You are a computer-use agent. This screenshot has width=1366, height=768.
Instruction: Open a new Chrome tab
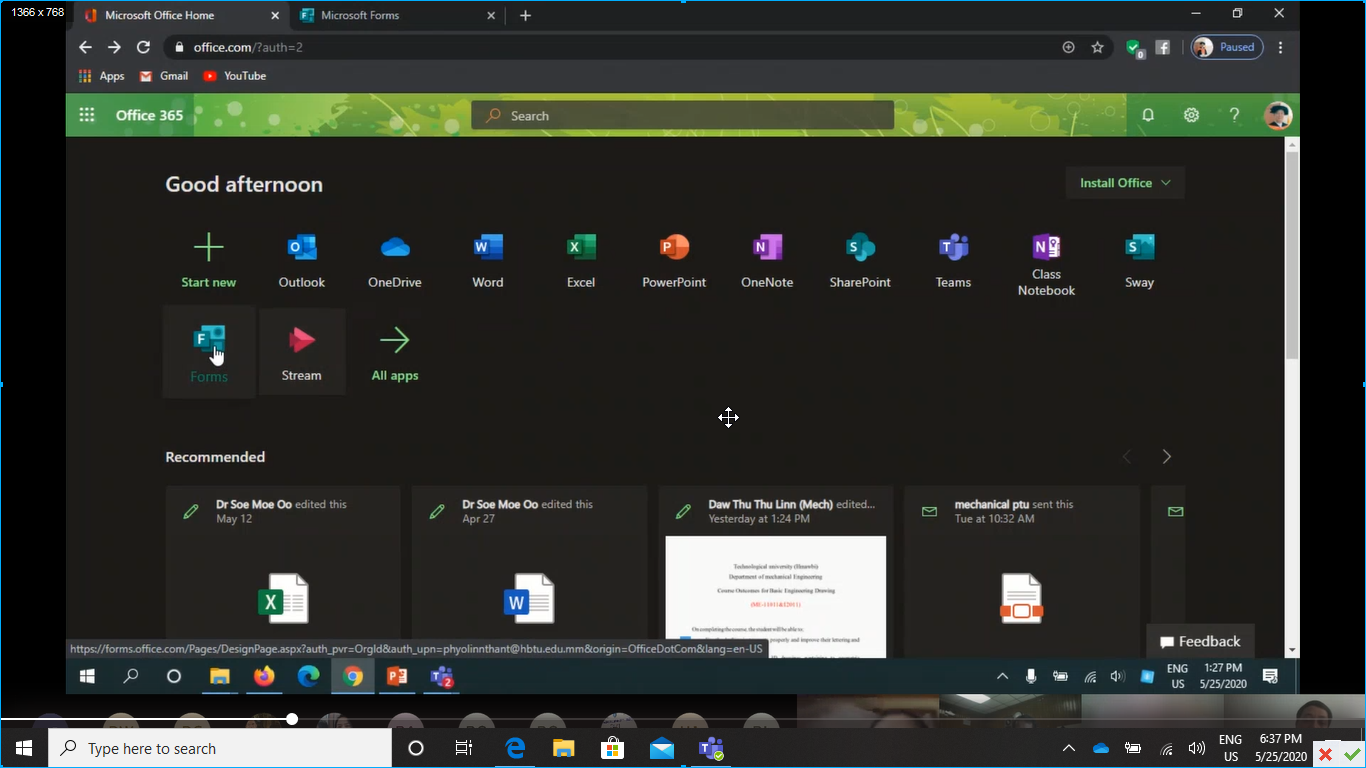tap(525, 15)
